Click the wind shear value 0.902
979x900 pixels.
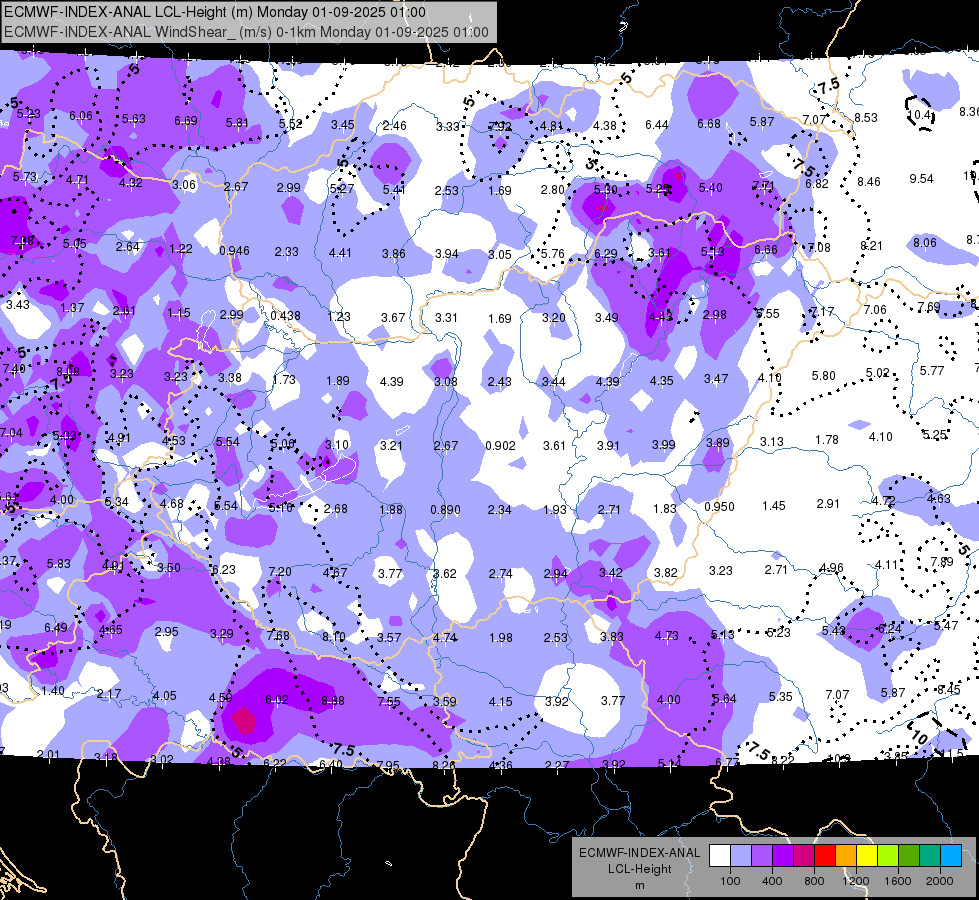(500, 445)
